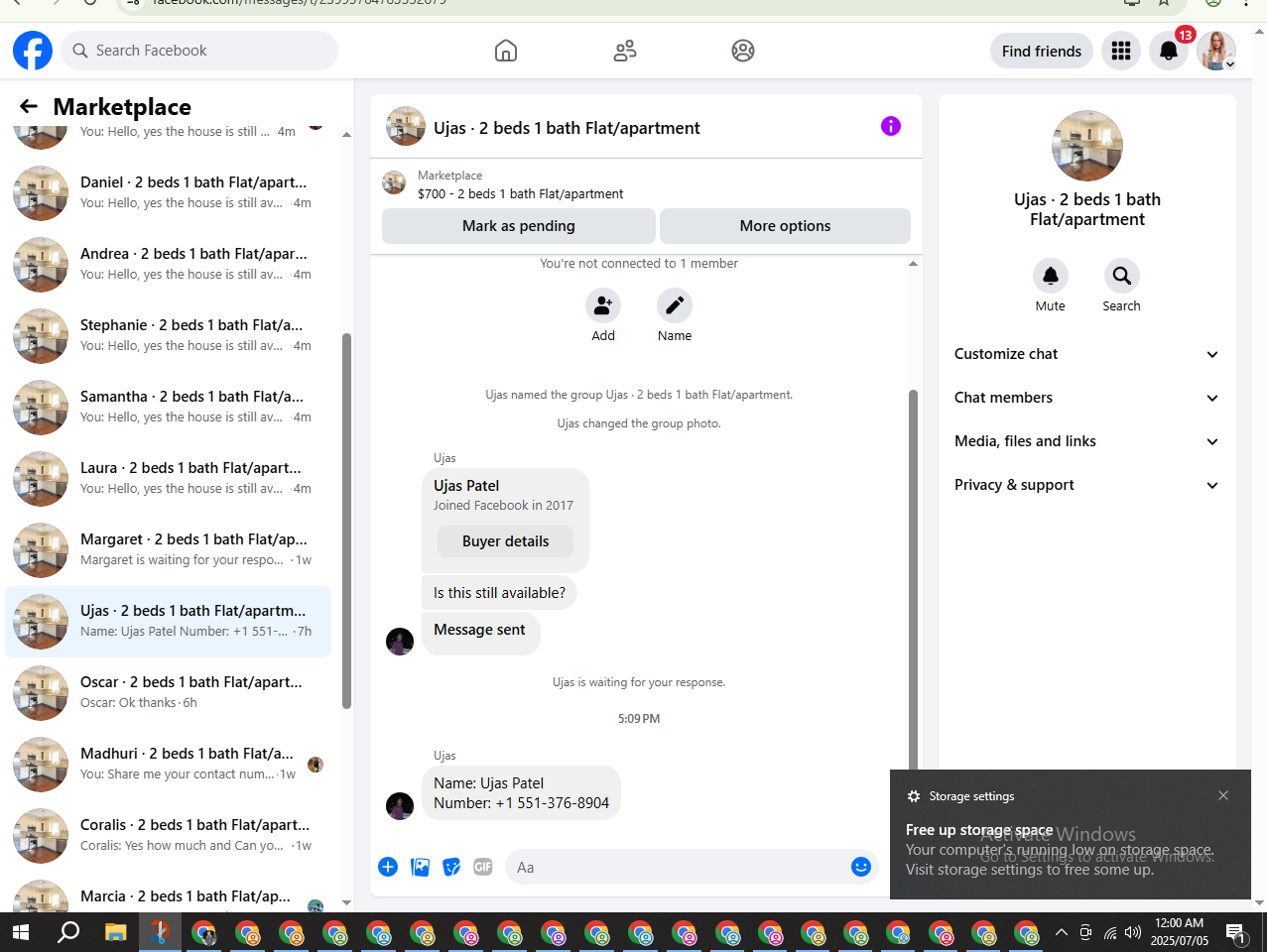Click Mark as pending button

click(x=519, y=226)
